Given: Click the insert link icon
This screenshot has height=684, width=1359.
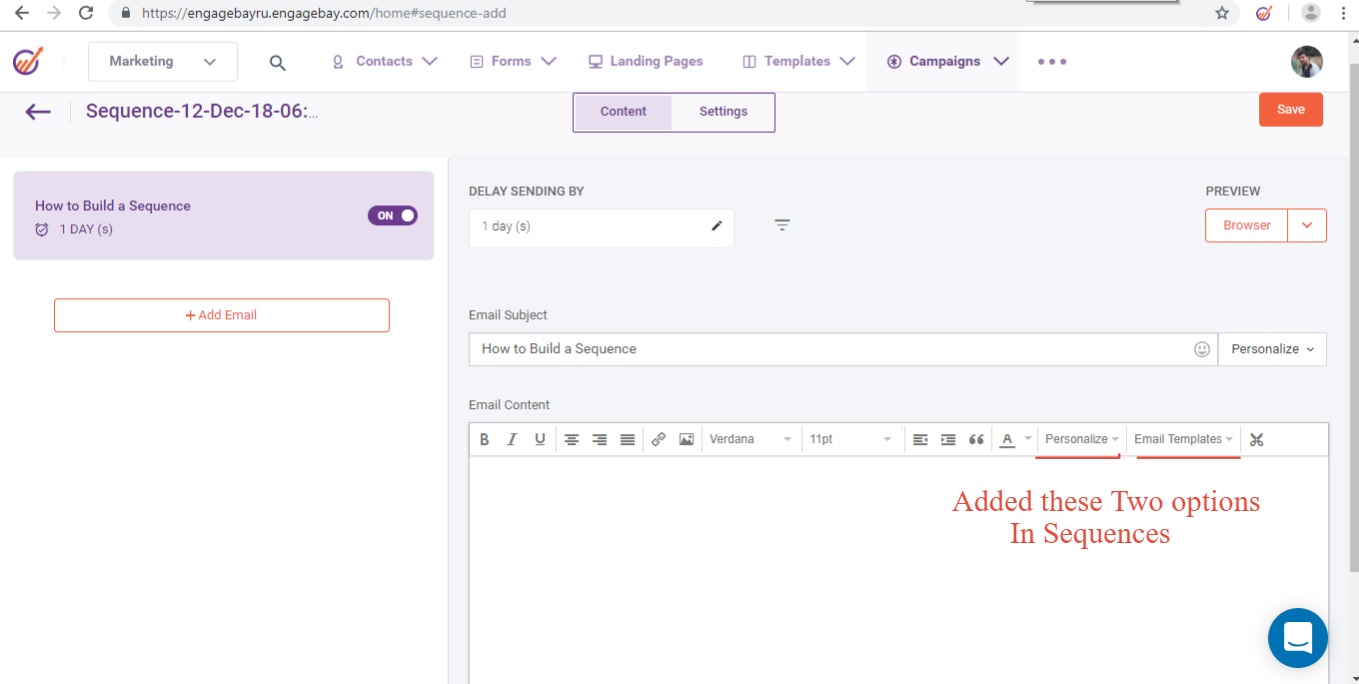Looking at the screenshot, I should pos(658,439).
